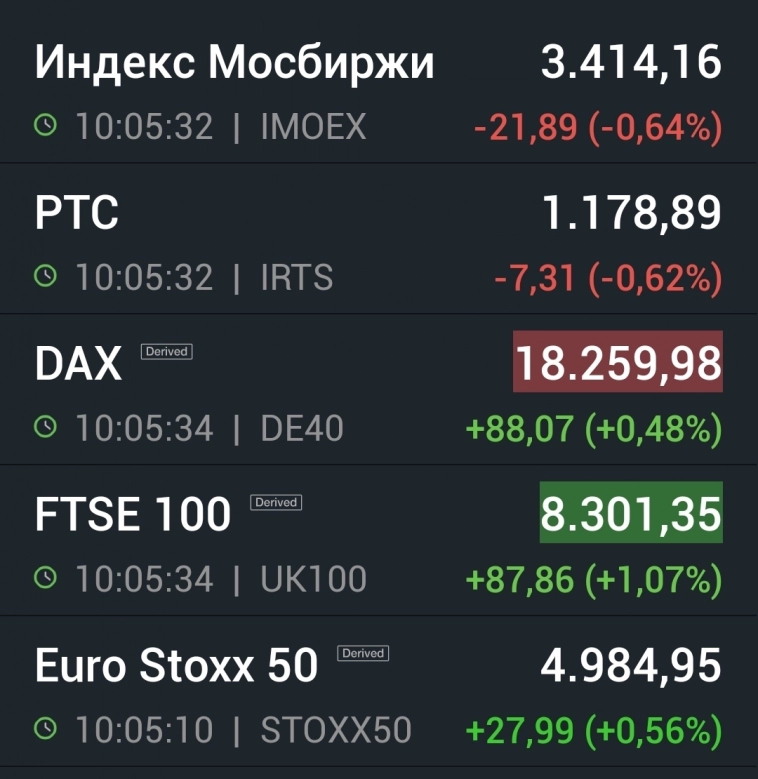Image resolution: width=758 pixels, height=779 pixels.
Task: Click the Мосбиржи price 3.414,16
Action: point(631,63)
